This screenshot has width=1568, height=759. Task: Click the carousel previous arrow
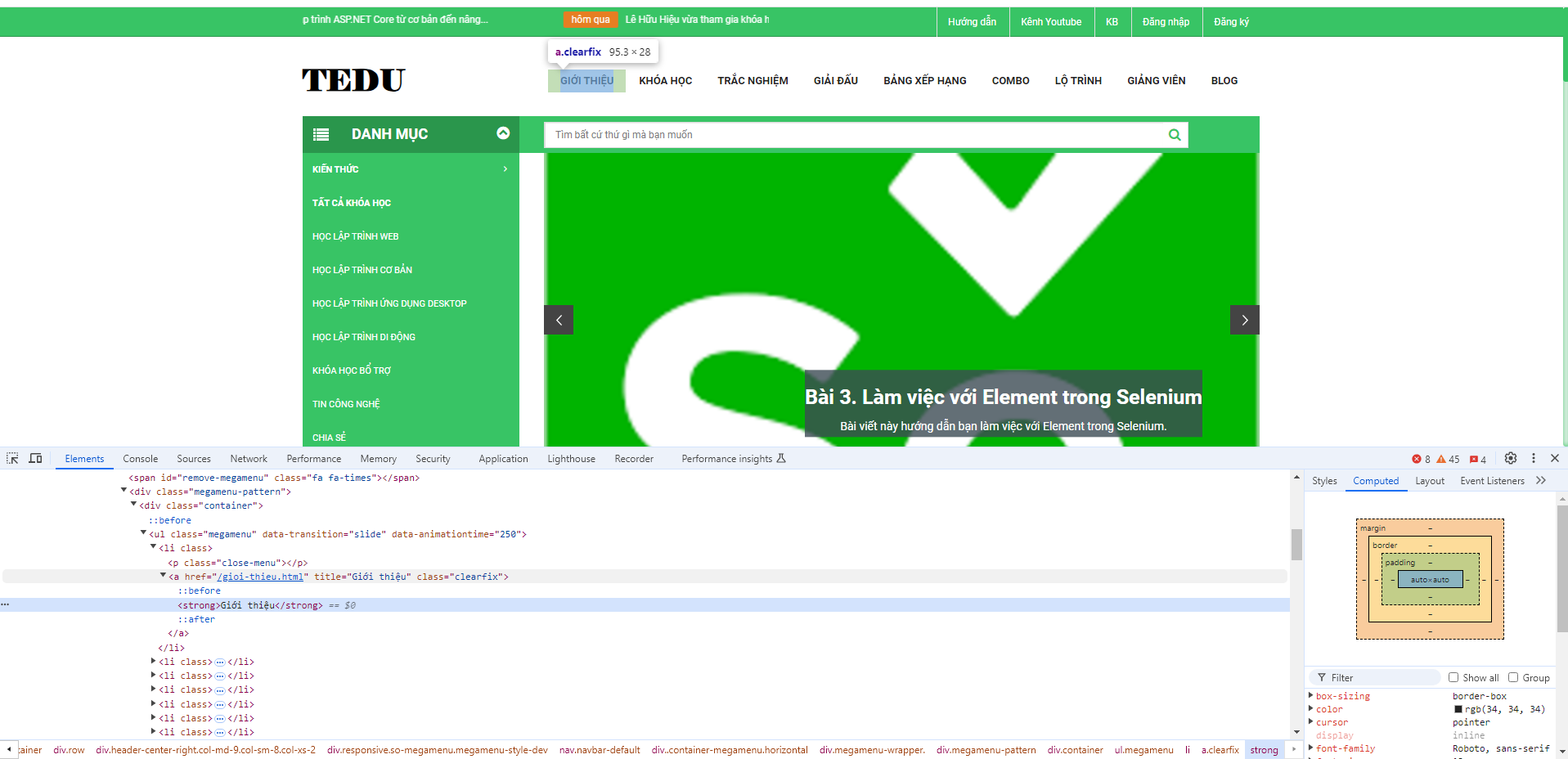click(x=559, y=320)
